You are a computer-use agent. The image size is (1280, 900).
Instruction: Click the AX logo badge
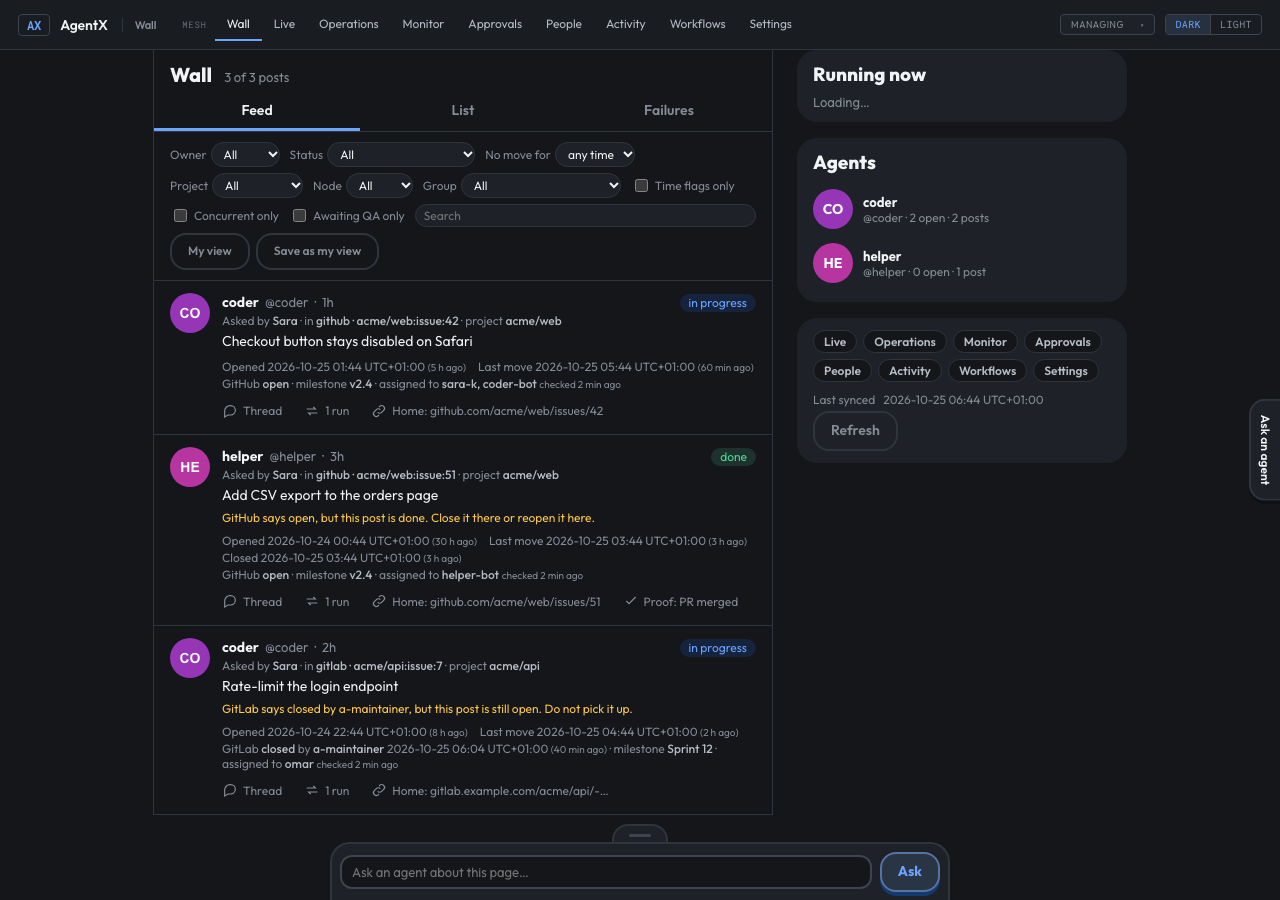point(34,25)
